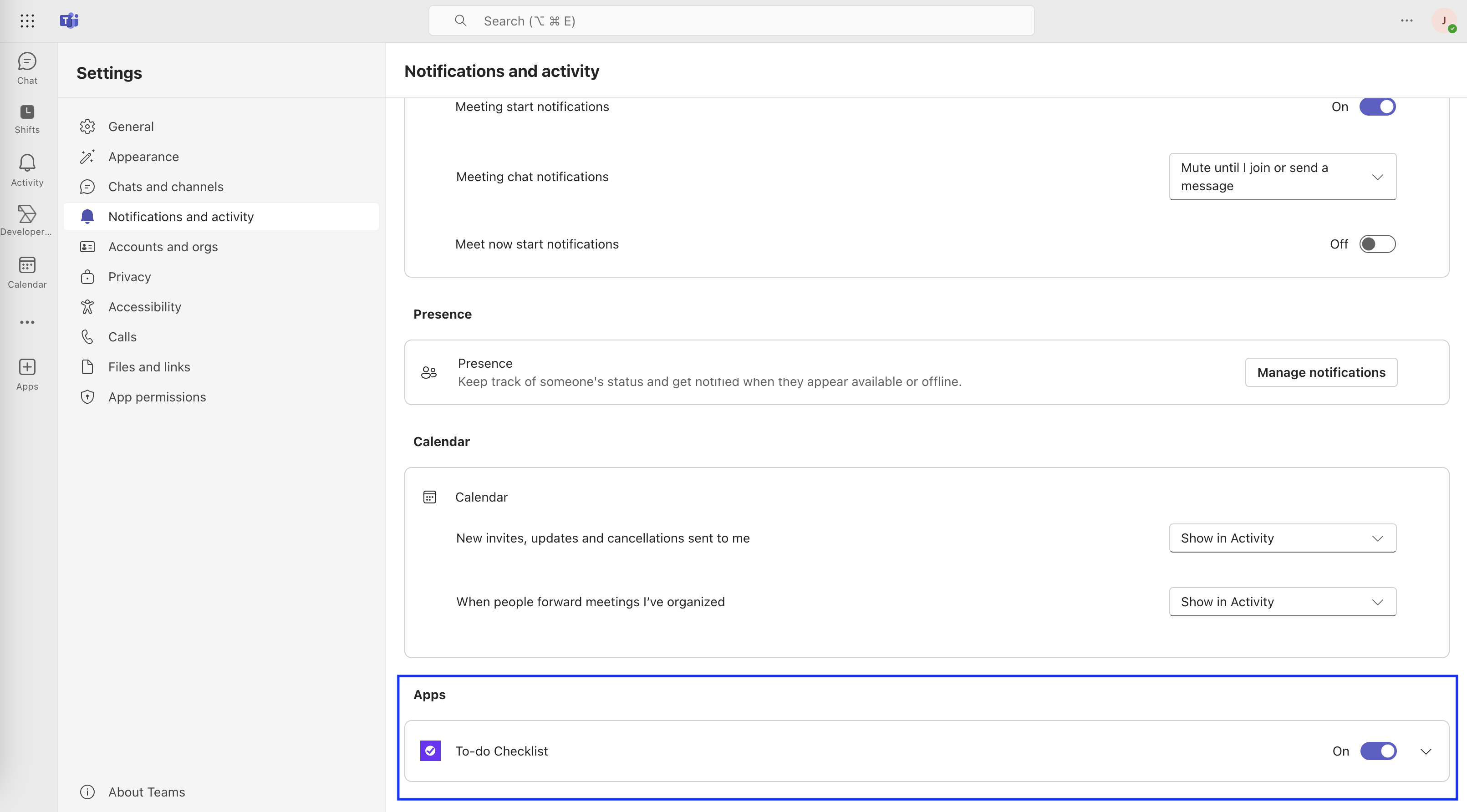Image resolution: width=1467 pixels, height=812 pixels.
Task: Expand the To-do Checklist chevron
Action: (1426, 751)
